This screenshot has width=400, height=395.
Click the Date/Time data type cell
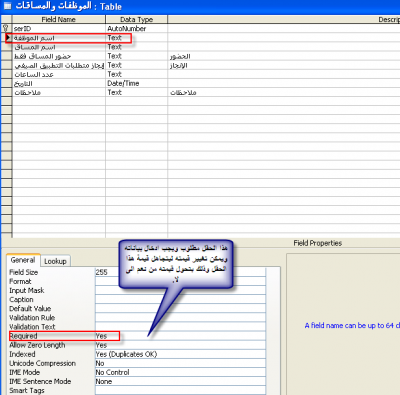click(x=136, y=83)
